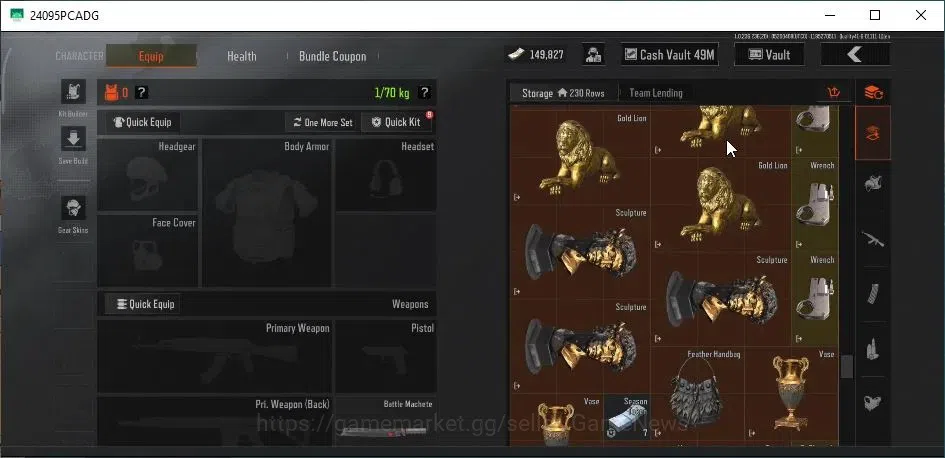The image size is (945, 458).
Task: Click the help icon beside 1/70 kg
Action: [424, 92]
